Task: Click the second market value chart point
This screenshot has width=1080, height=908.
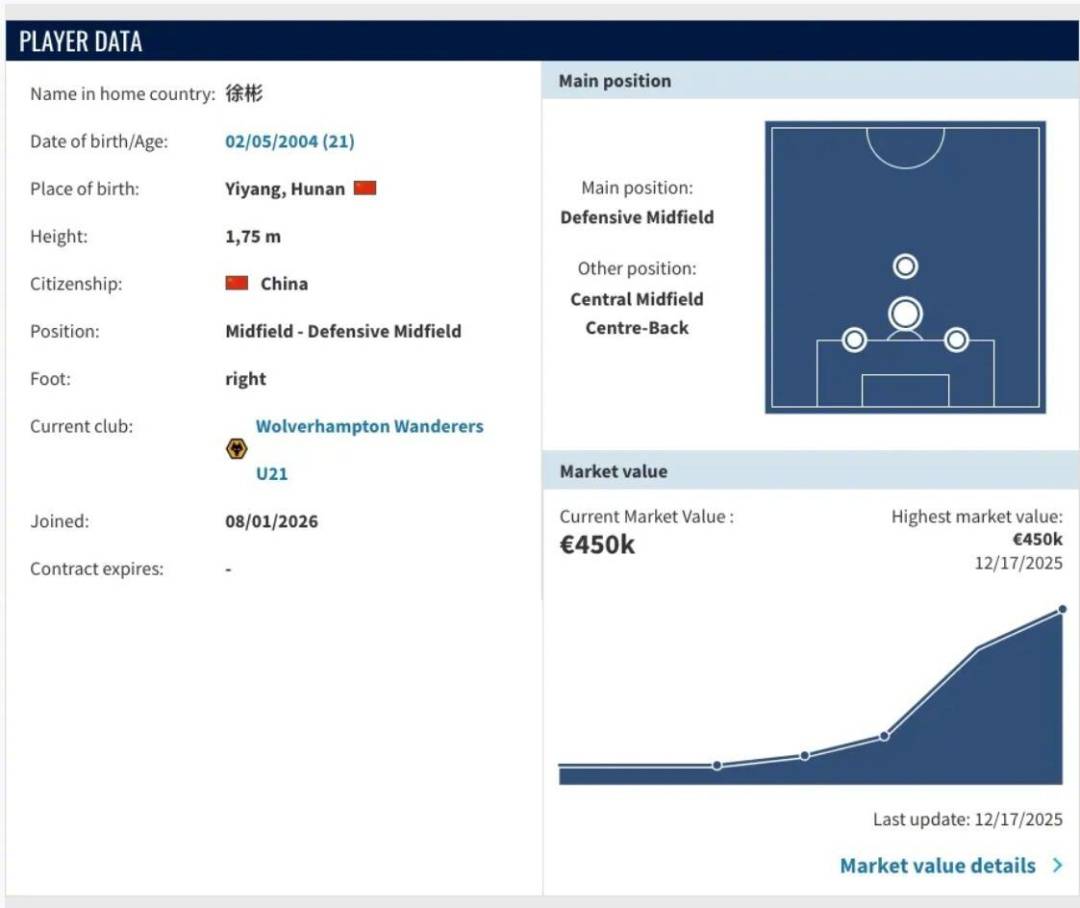Action: point(805,756)
